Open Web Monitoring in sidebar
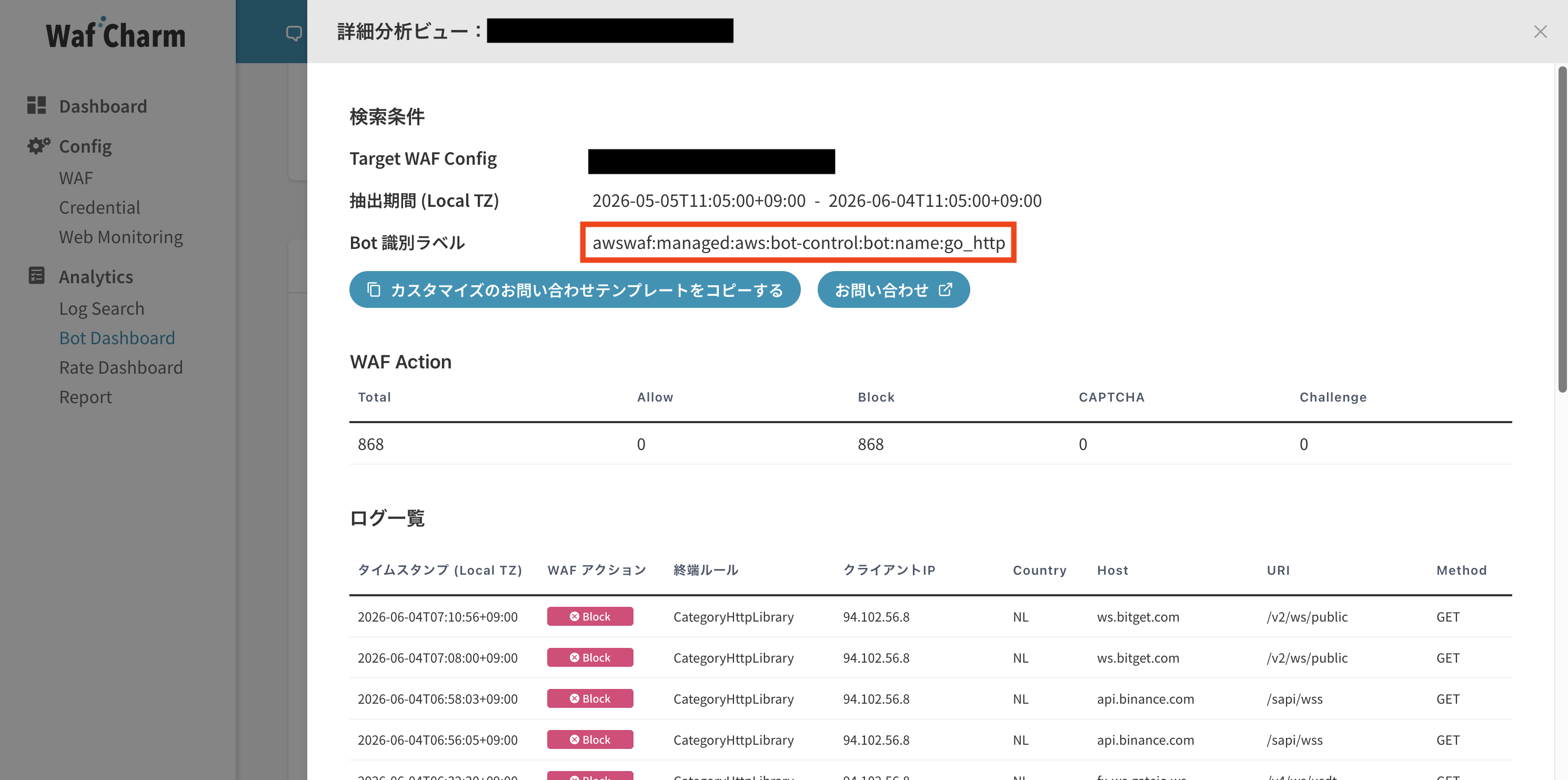1568x780 pixels. pyautogui.click(x=121, y=237)
